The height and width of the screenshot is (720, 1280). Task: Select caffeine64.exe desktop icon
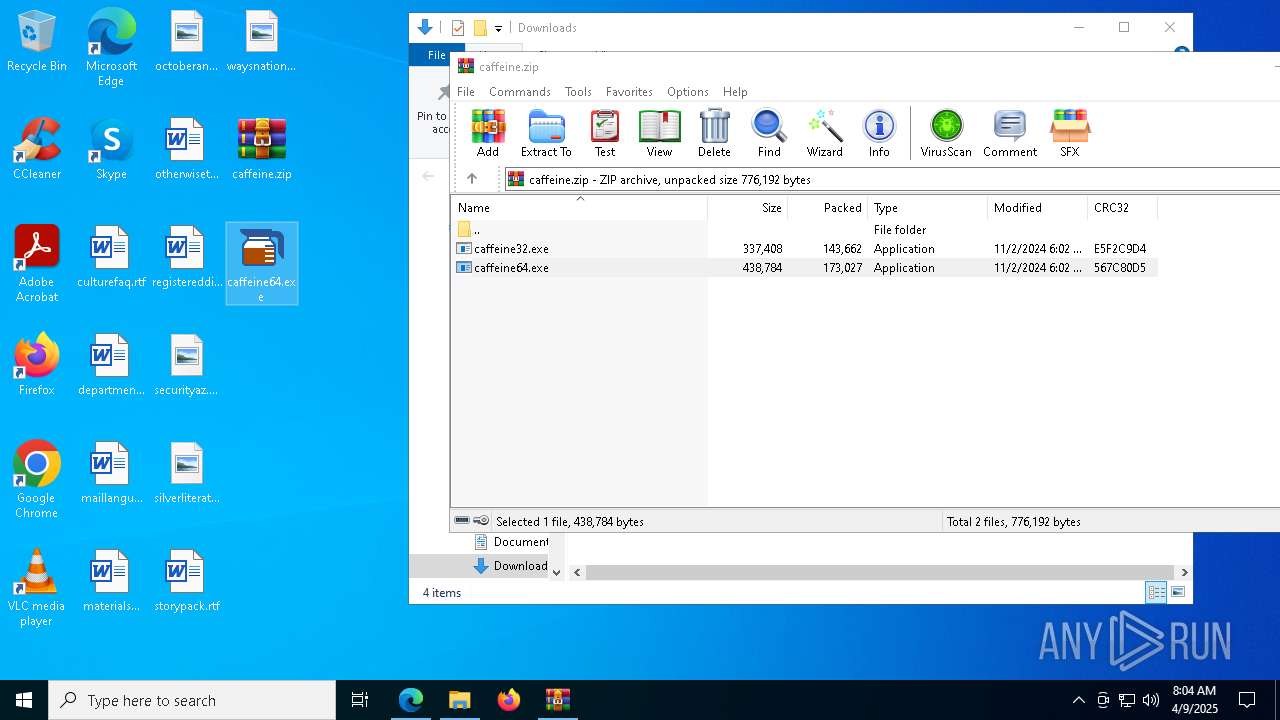coord(262,264)
